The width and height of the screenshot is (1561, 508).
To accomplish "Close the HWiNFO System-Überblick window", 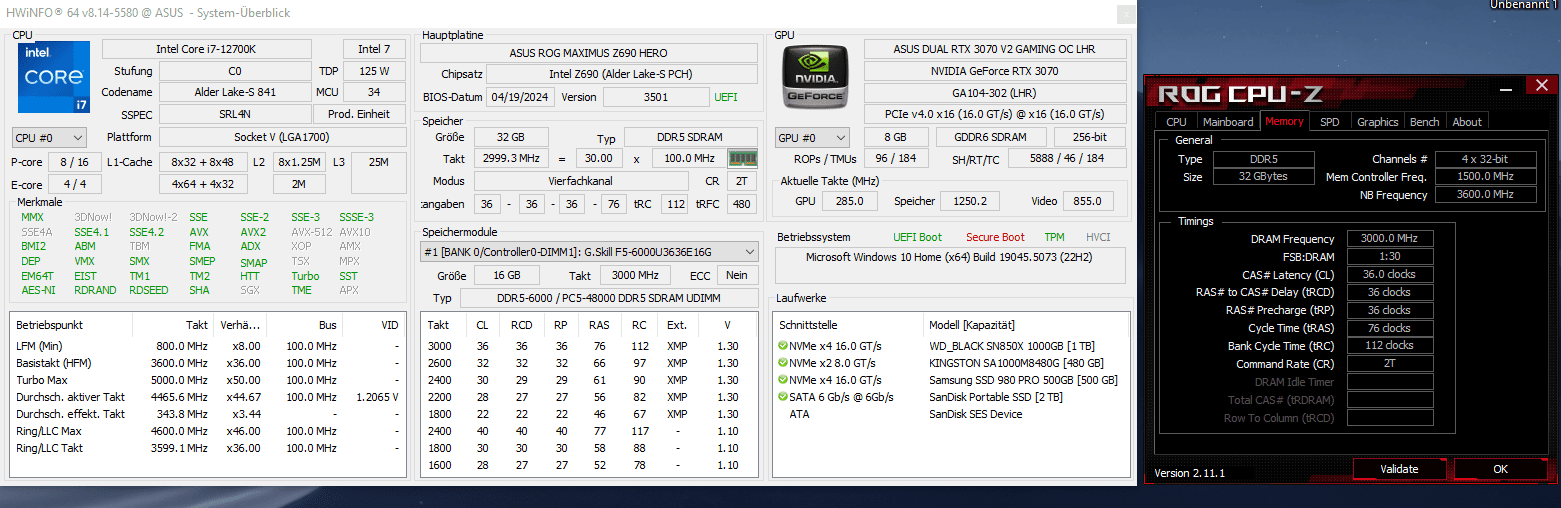I will pyautogui.click(x=1125, y=13).
